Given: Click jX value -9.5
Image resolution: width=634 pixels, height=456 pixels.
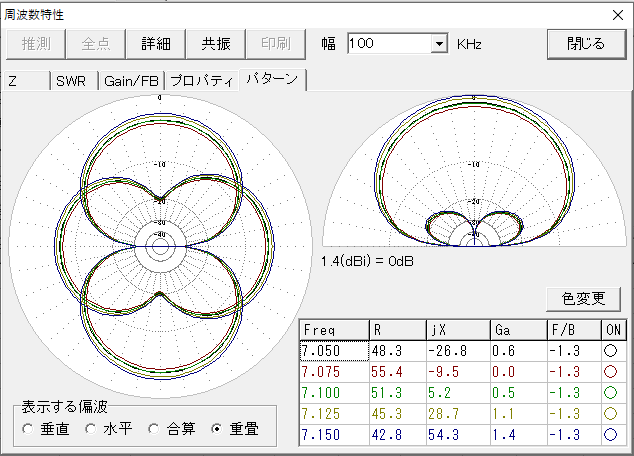Looking at the screenshot, I should 458,372.
